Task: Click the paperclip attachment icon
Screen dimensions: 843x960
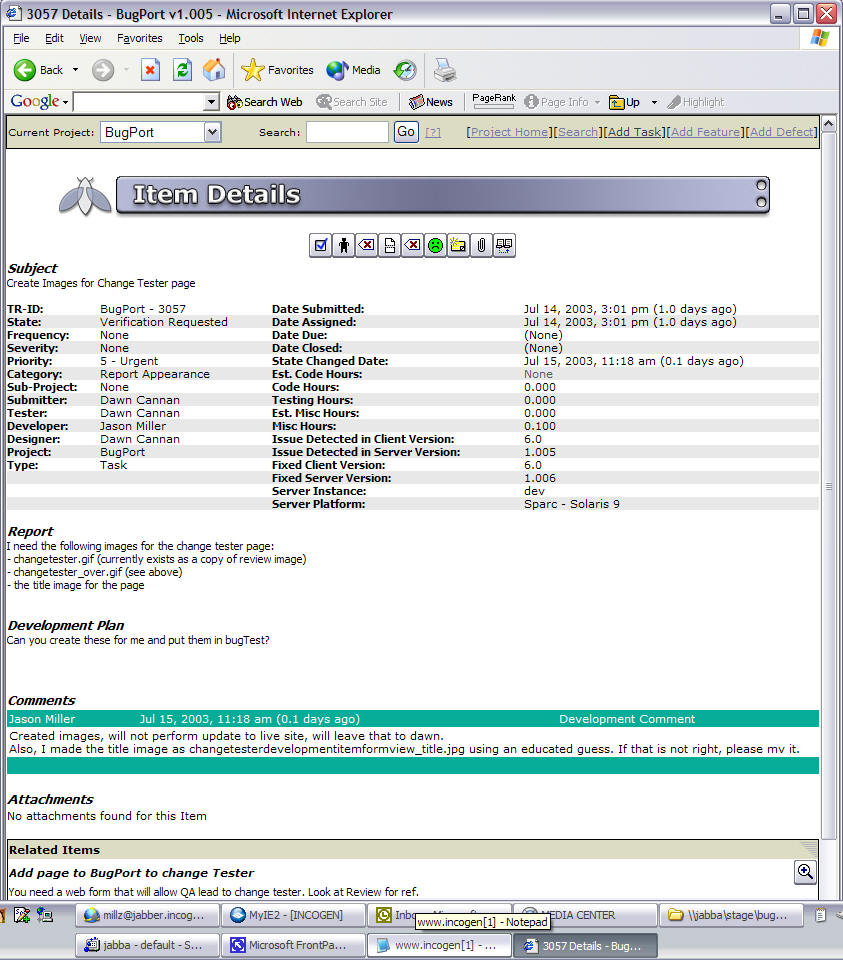Action: pos(481,246)
